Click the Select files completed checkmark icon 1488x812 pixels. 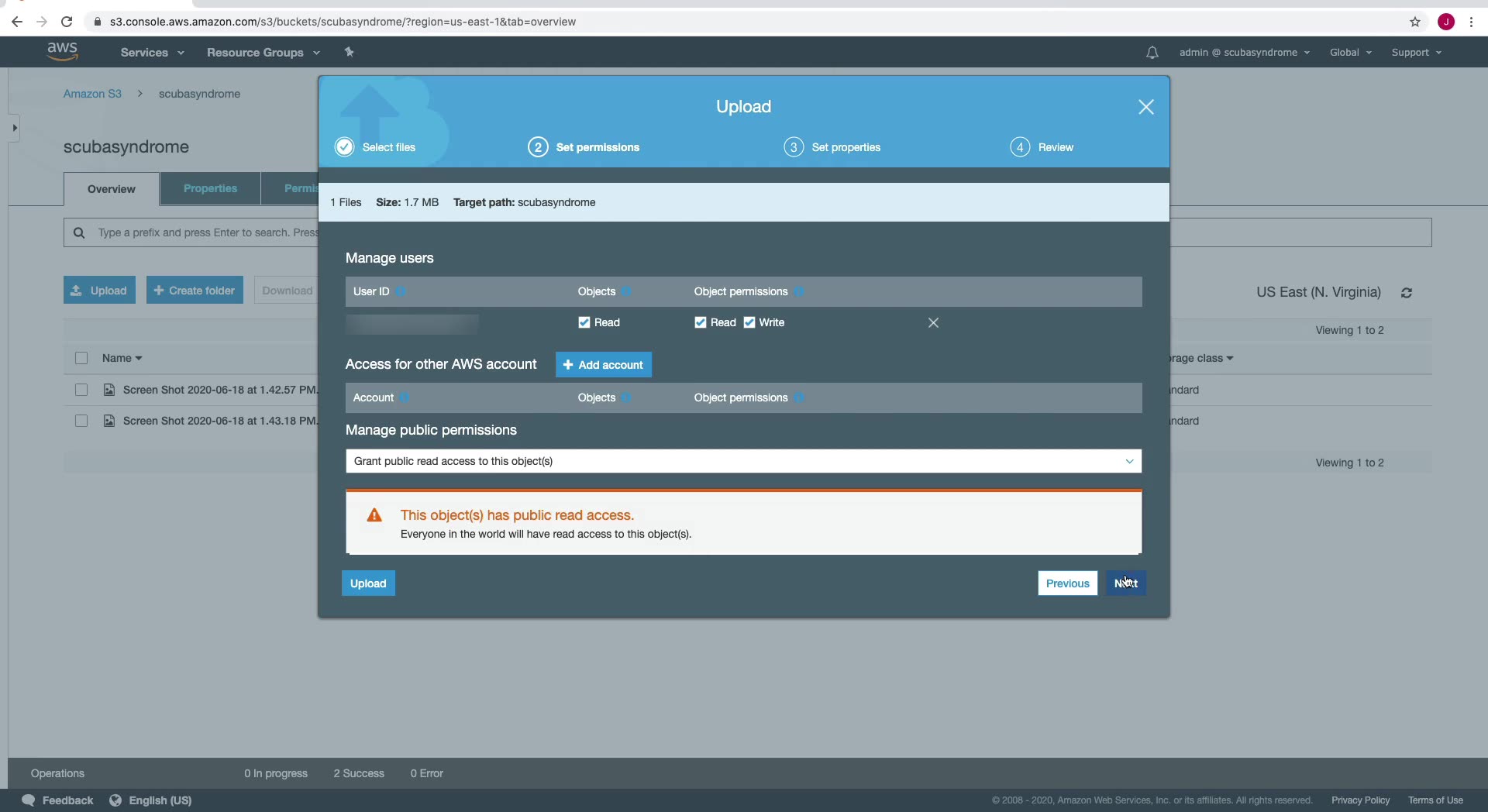click(x=344, y=147)
